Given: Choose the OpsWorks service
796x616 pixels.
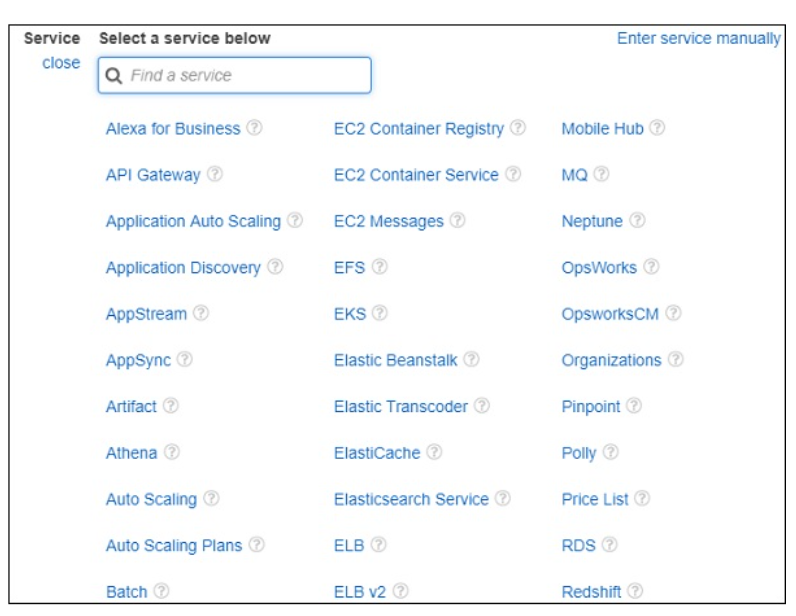Looking at the screenshot, I should coord(599,268).
